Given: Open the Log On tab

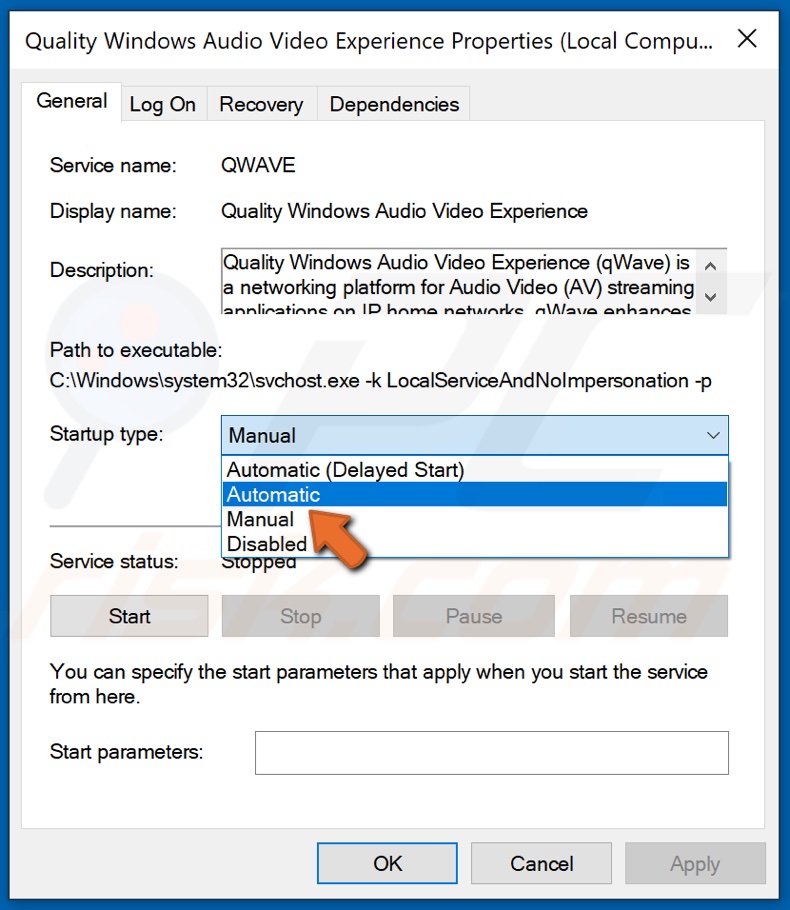Looking at the screenshot, I should 163,104.
